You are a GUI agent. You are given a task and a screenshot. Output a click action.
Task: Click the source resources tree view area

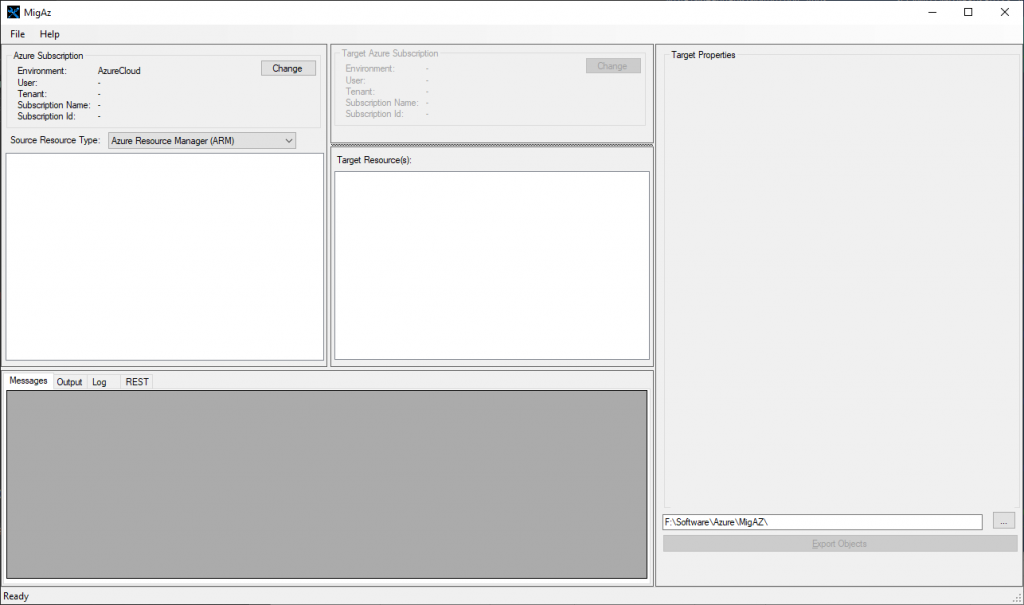click(165, 257)
